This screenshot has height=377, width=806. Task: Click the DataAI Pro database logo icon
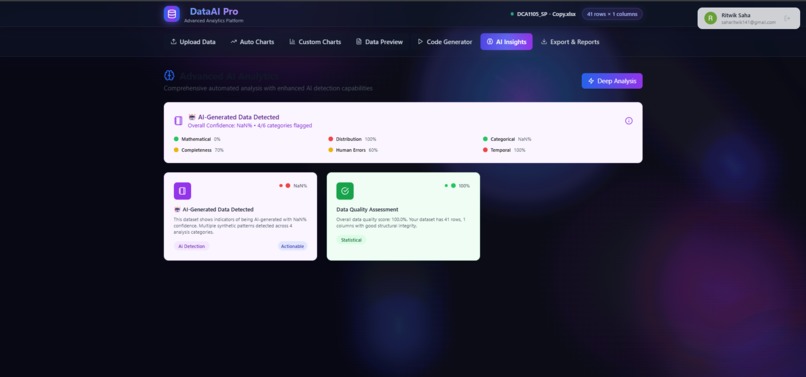point(172,14)
